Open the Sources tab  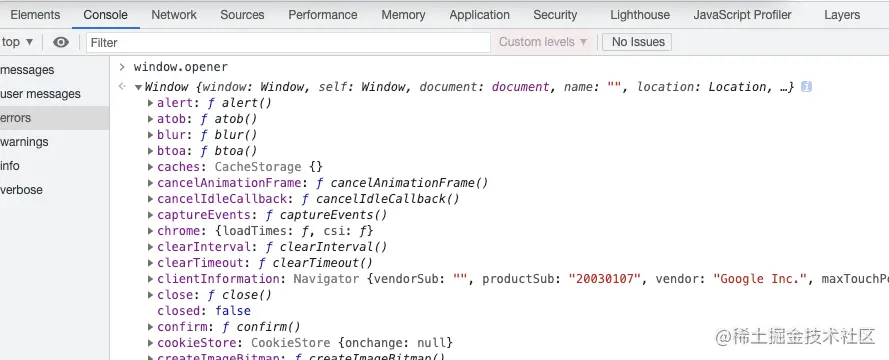(242, 15)
